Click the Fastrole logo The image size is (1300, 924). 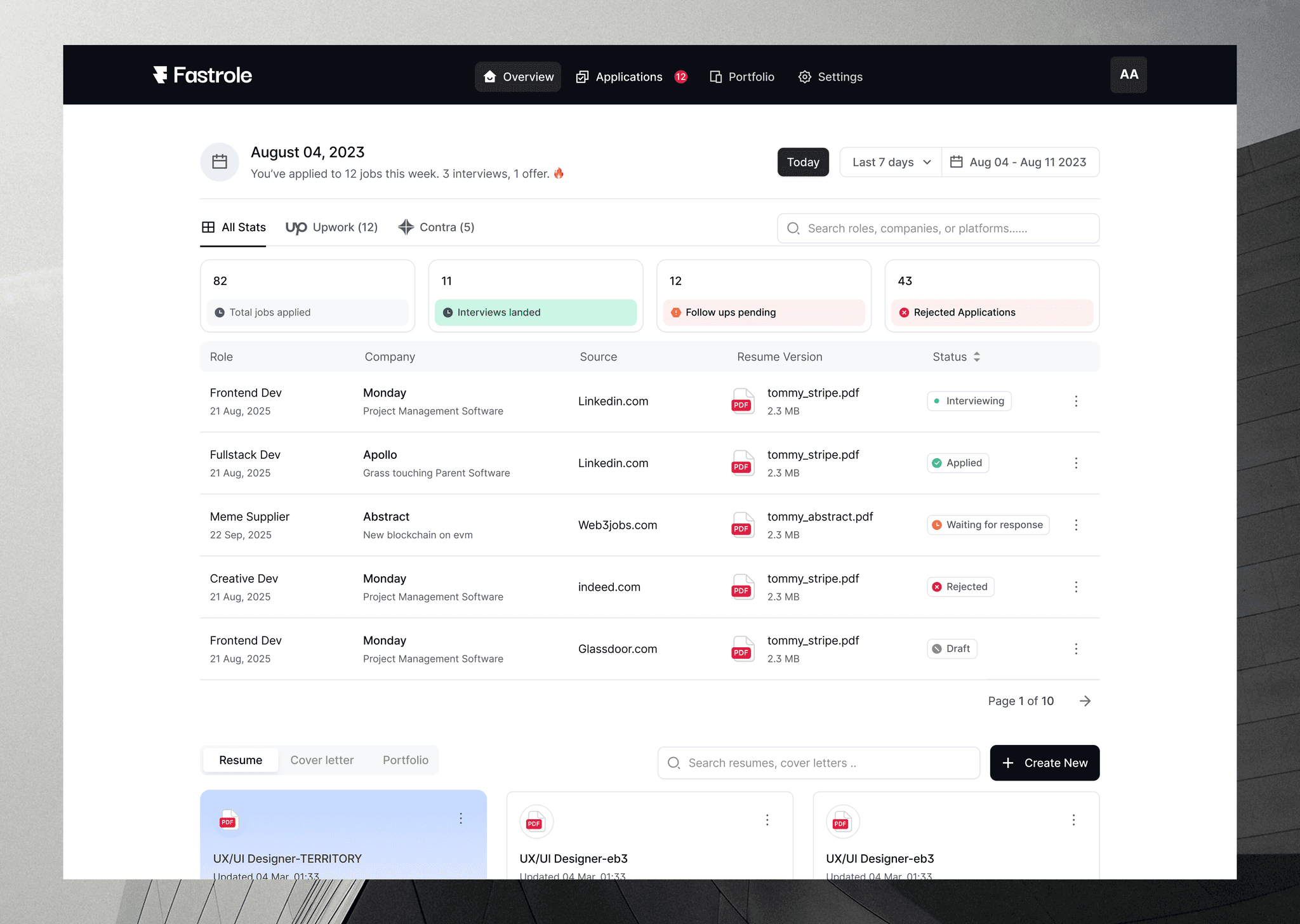tap(202, 76)
